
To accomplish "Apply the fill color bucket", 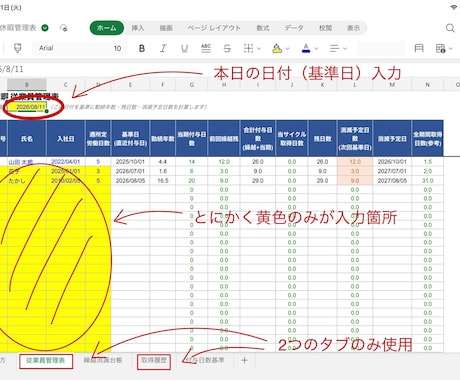I will (x=277, y=48).
